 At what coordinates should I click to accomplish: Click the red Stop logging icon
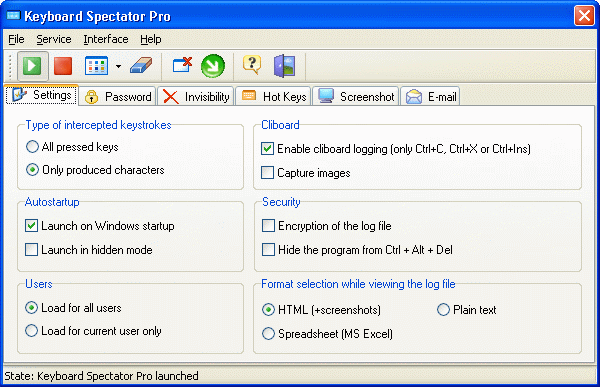[x=63, y=66]
